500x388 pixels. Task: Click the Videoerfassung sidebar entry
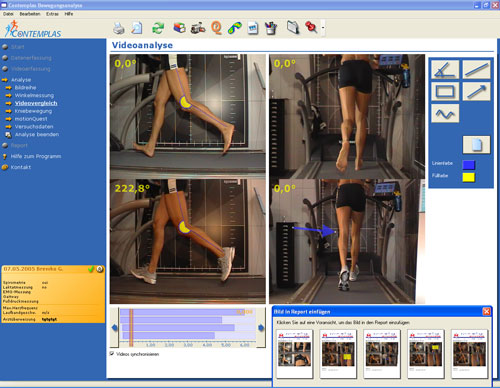click(x=30, y=69)
